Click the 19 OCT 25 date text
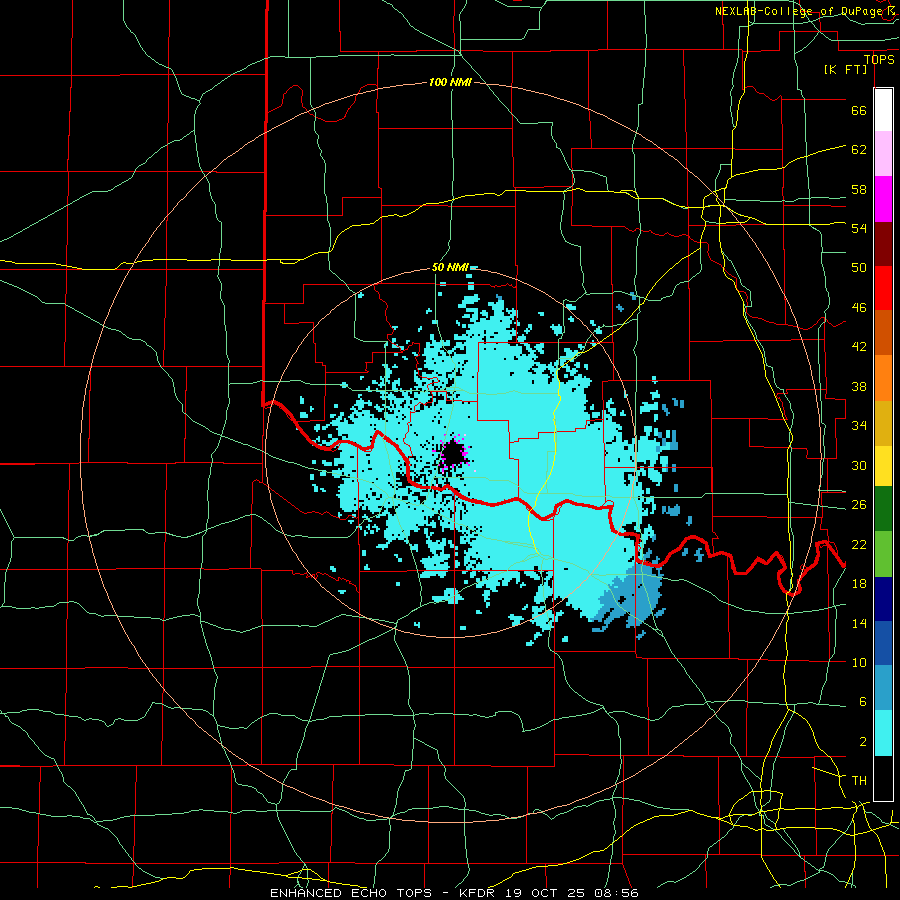 [x=545, y=893]
